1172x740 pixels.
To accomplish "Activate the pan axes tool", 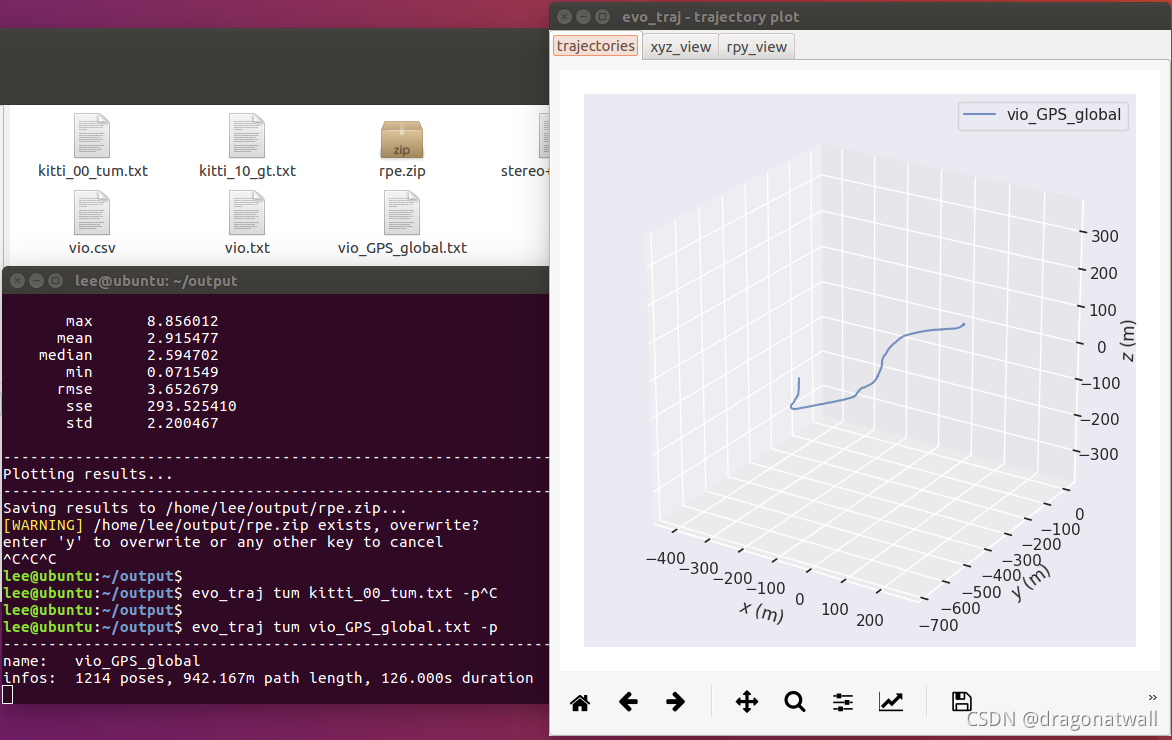I will pos(747,702).
